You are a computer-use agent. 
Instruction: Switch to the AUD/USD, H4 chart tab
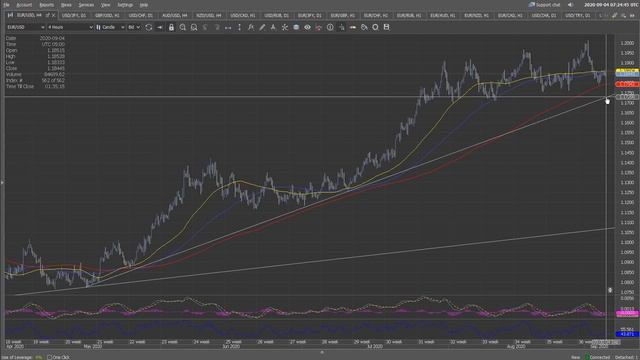coord(175,16)
